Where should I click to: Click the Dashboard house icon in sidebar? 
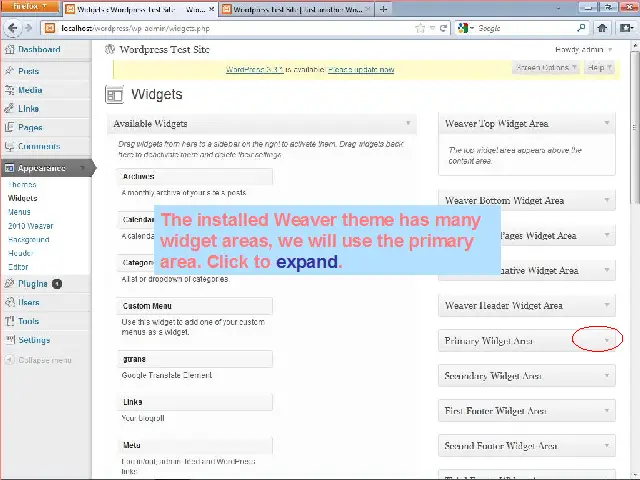(10, 49)
